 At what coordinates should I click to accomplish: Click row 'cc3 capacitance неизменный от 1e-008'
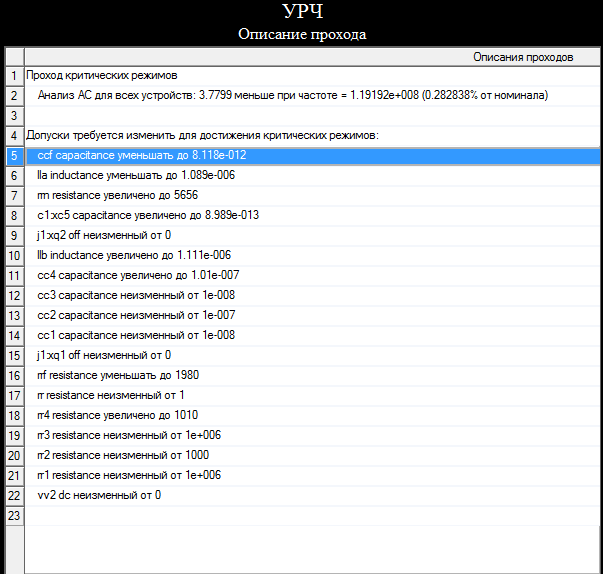coord(312,295)
